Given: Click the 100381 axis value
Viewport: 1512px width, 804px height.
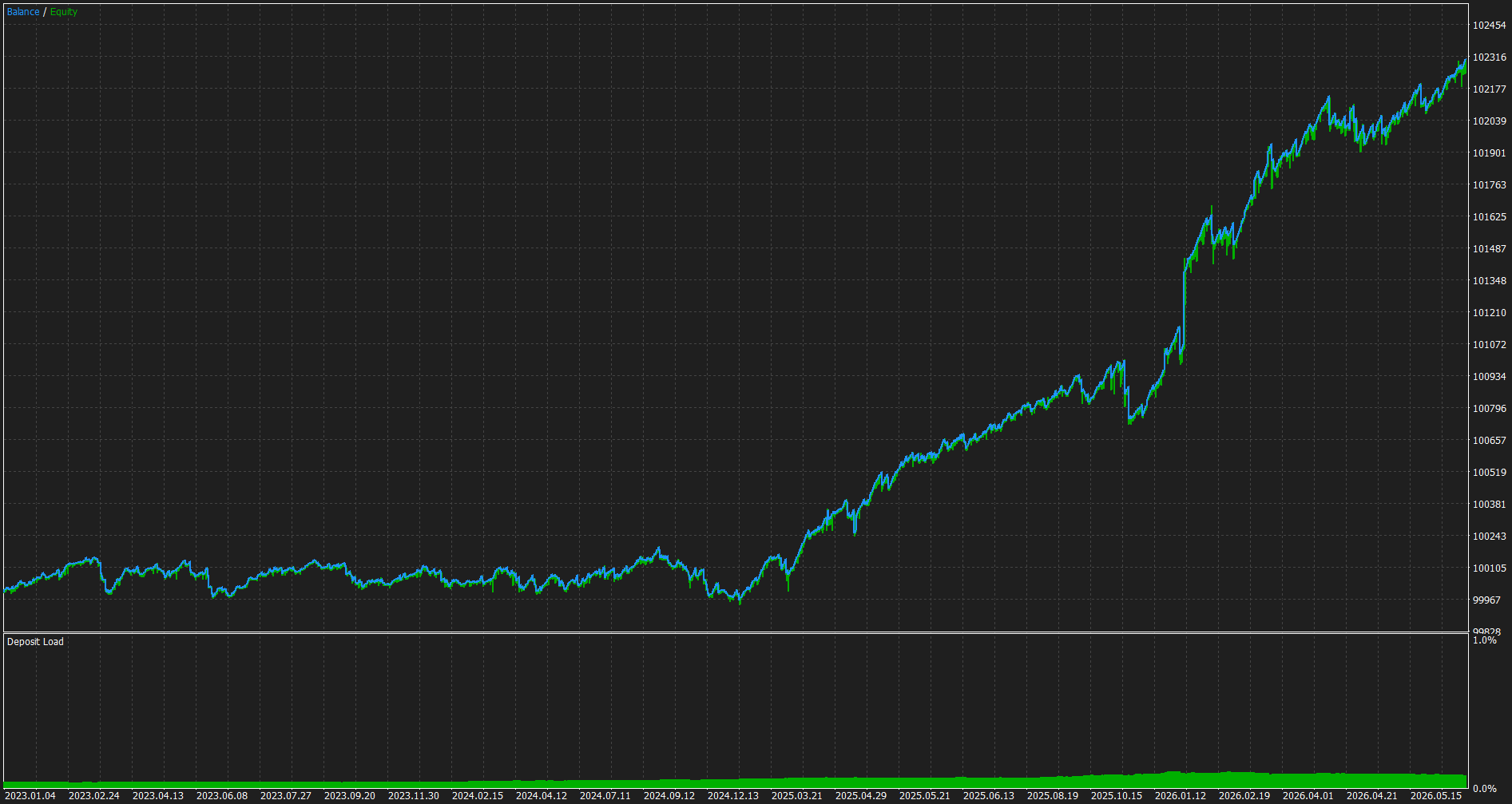Looking at the screenshot, I should coord(1490,505).
